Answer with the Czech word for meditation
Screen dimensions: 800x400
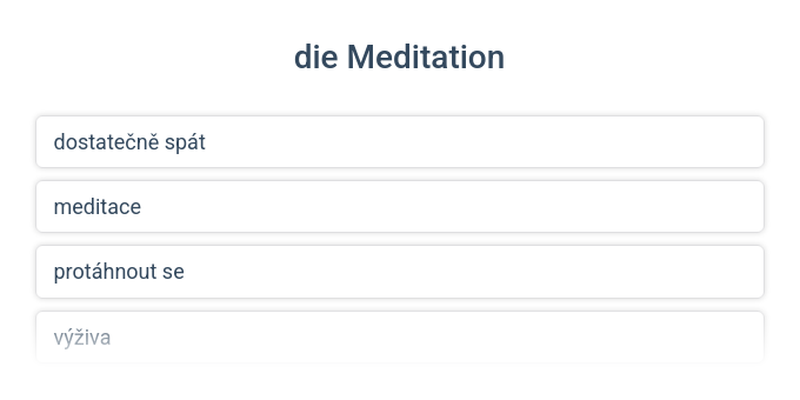point(400,207)
